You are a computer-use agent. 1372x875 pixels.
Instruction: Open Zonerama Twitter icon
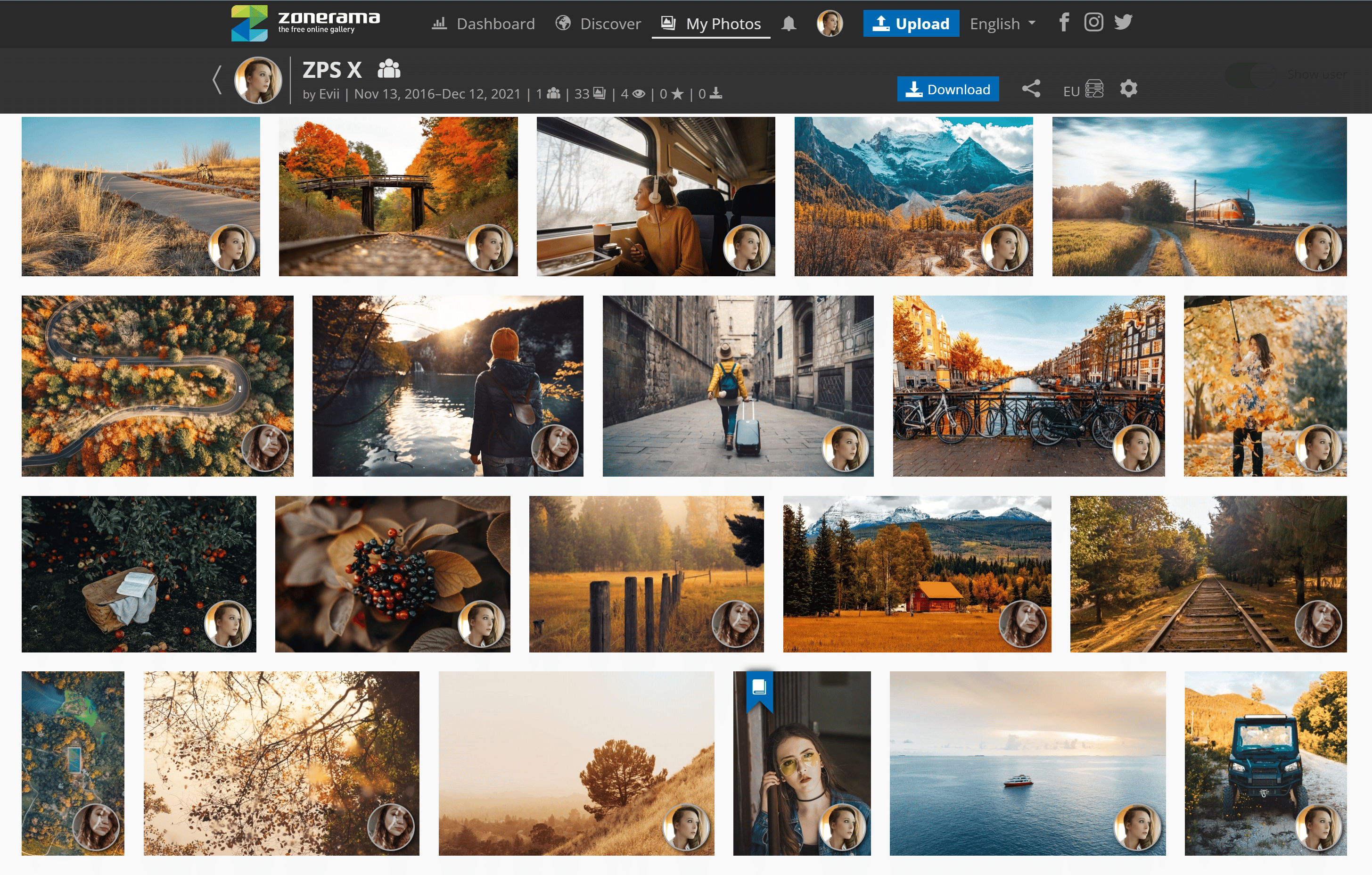coord(1123,23)
